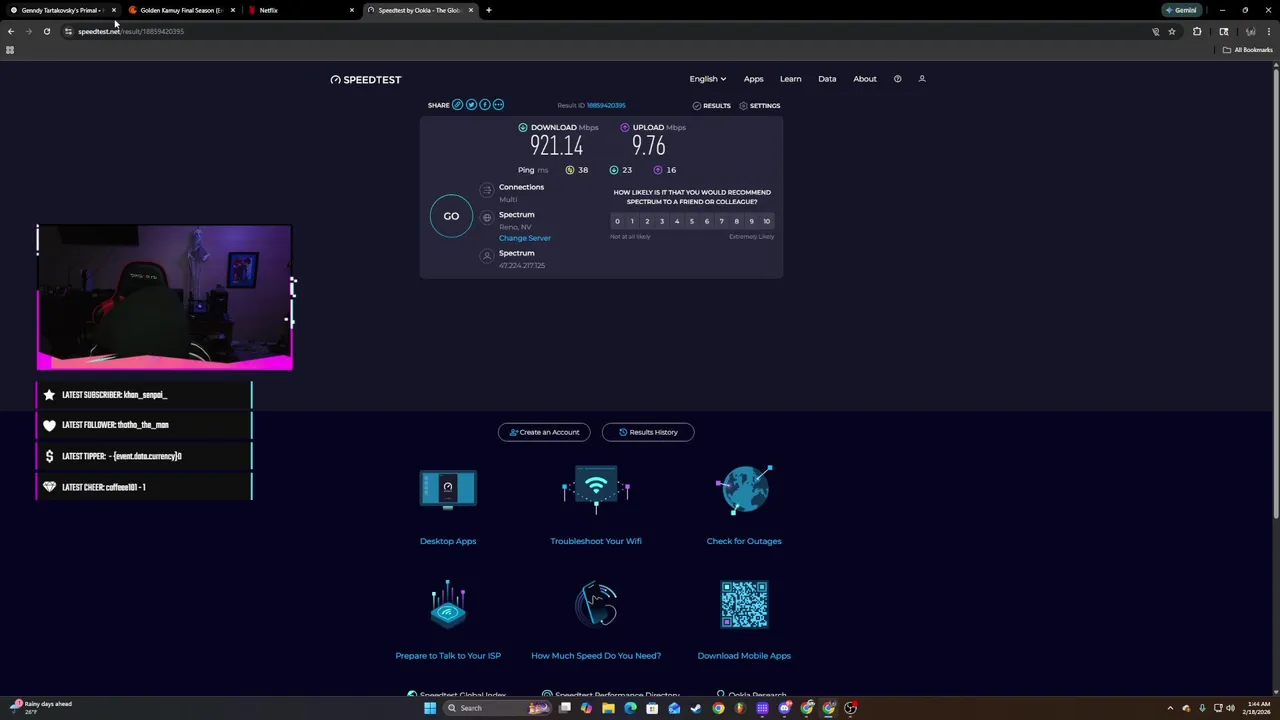Click the How Much Speed hand icon

tap(596, 604)
